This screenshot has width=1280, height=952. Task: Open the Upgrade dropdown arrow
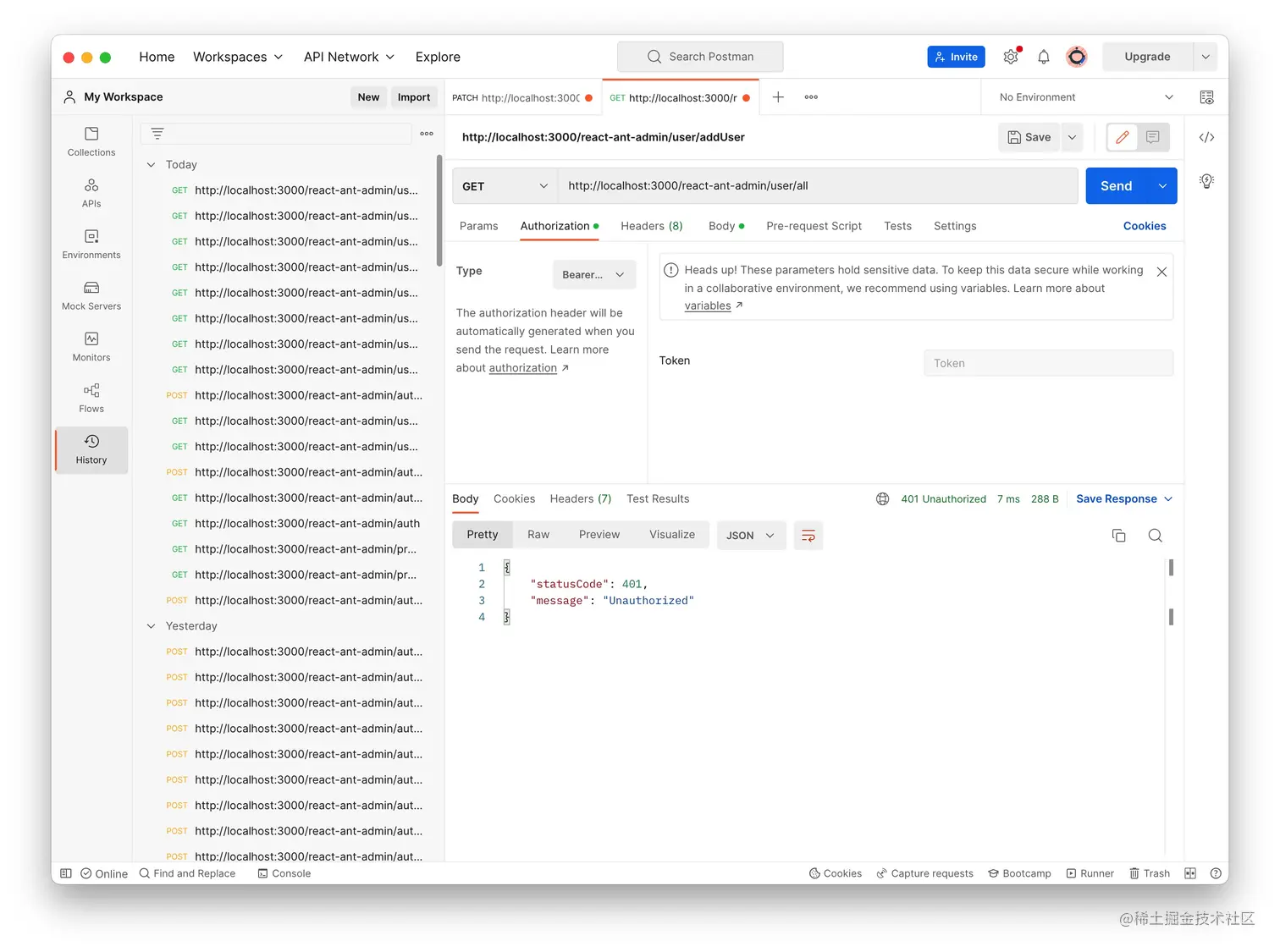1206,57
